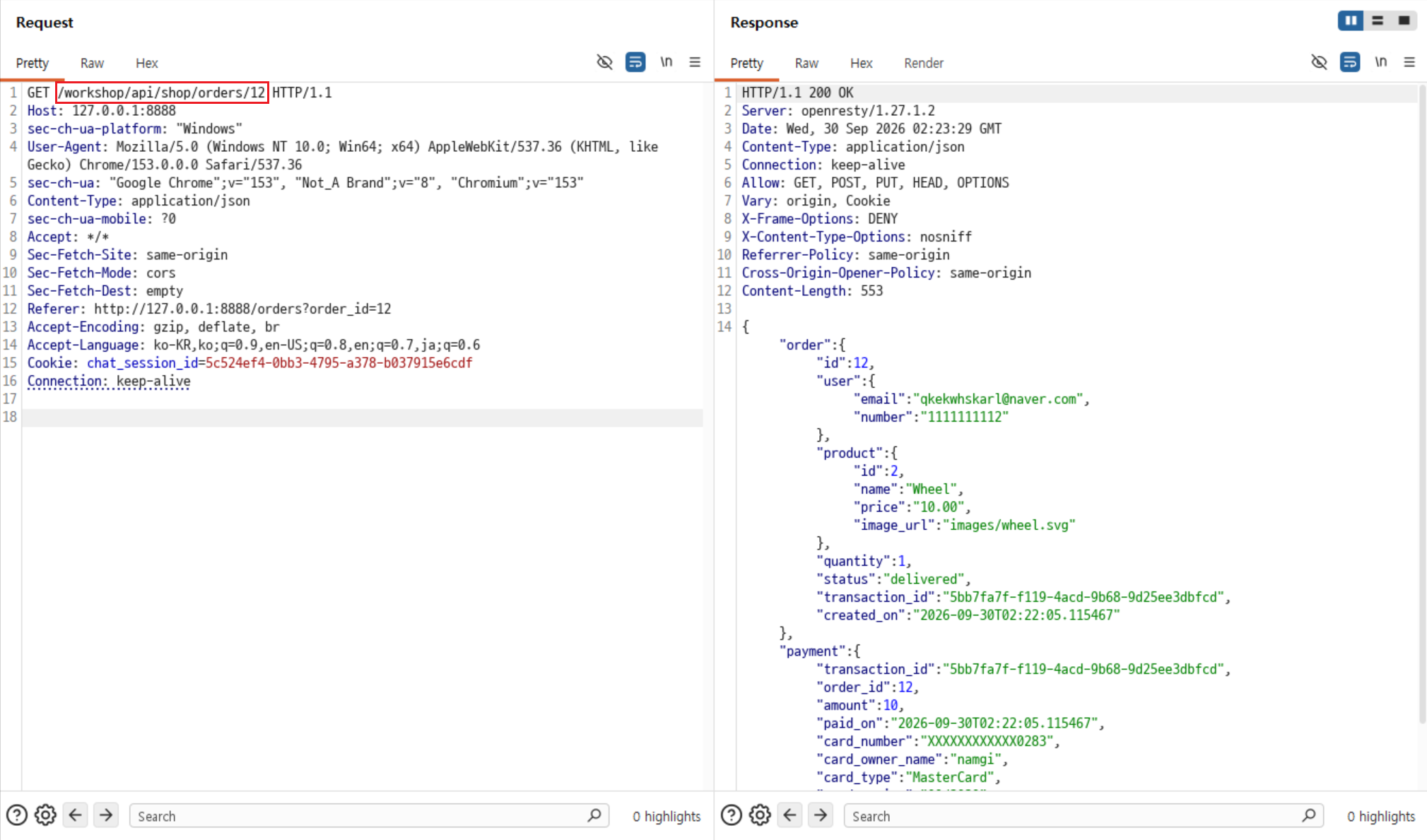
Task: Click the Response search field
Action: tap(1084, 816)
